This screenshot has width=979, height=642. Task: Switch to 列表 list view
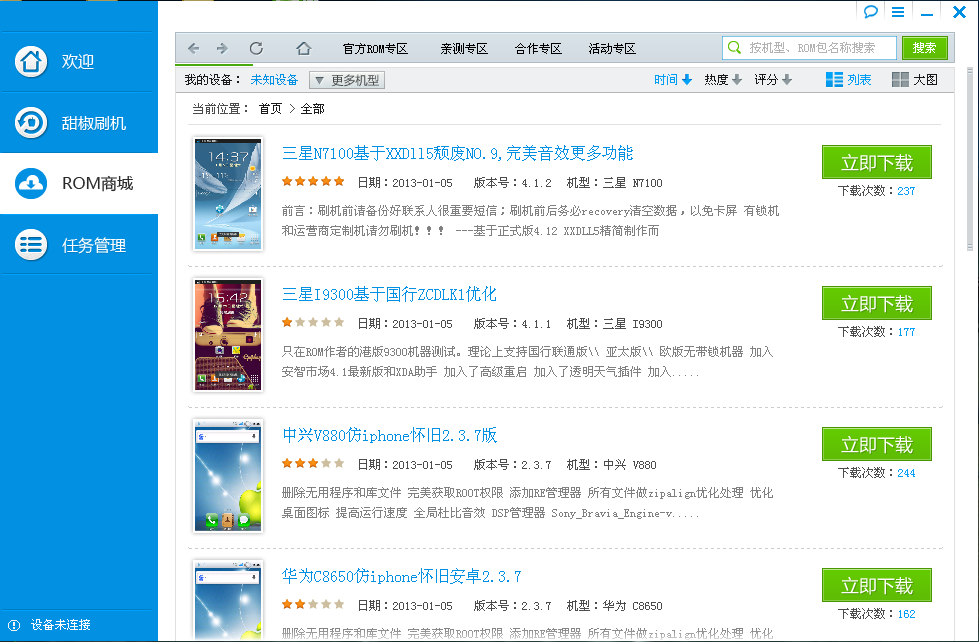point(849,79)
